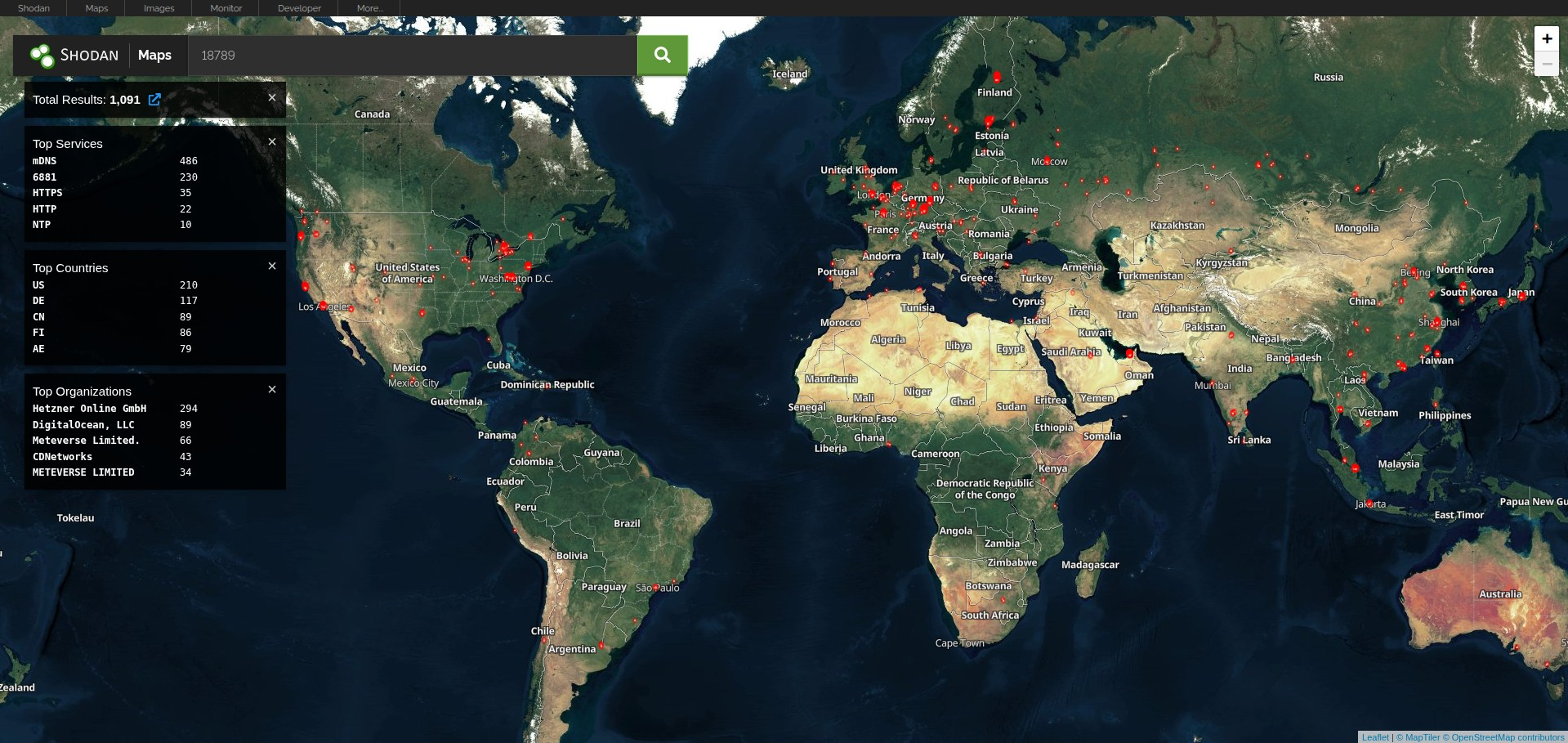Close the Top Organizations panel
This screenshot has width=1568, height=743.
[272, 389]
